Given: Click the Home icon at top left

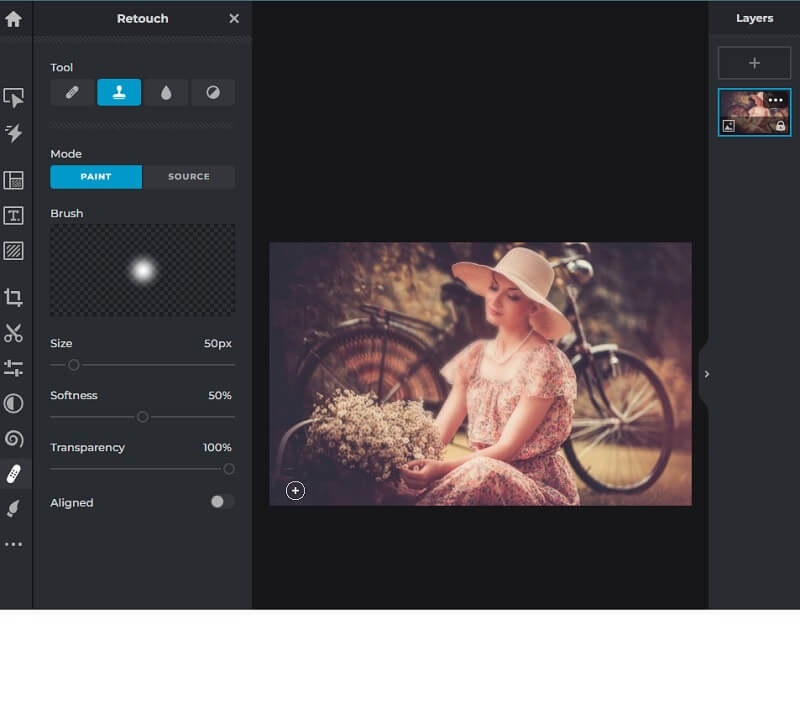Looking at the screenshot, I should pyautogui.click(x=15, y=18).
